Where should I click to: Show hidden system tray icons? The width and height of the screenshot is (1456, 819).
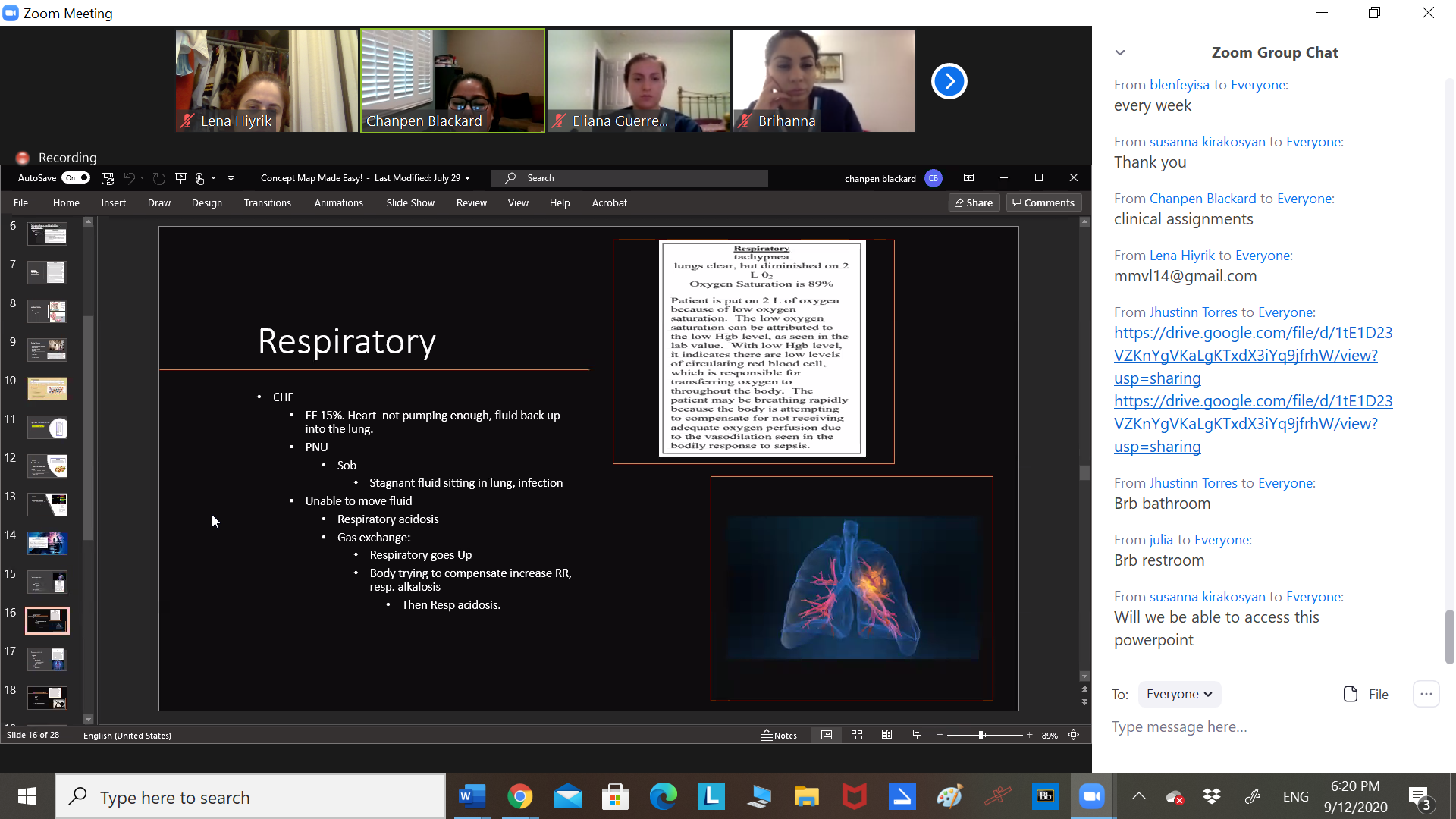tap(1139, 796)
